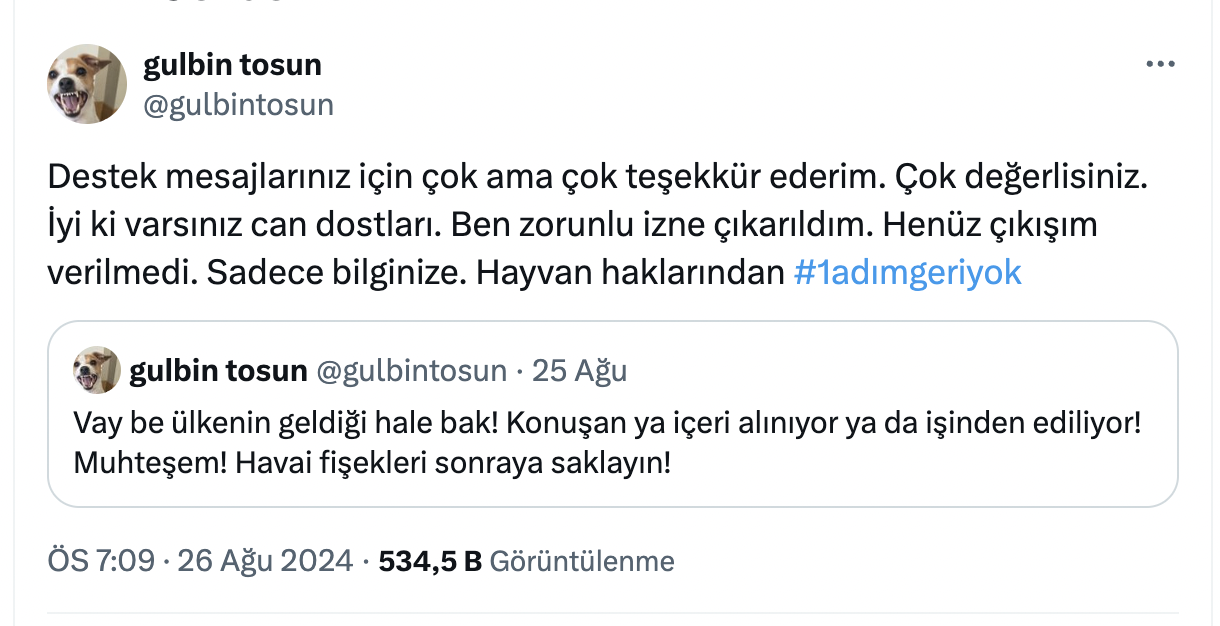Click the 26 Ağu 2024 date

click(265, 561)
